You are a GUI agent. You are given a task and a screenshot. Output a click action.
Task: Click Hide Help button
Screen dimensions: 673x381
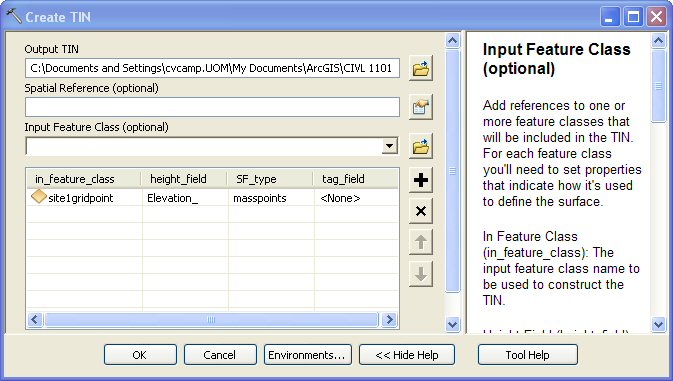coord(406,355)
